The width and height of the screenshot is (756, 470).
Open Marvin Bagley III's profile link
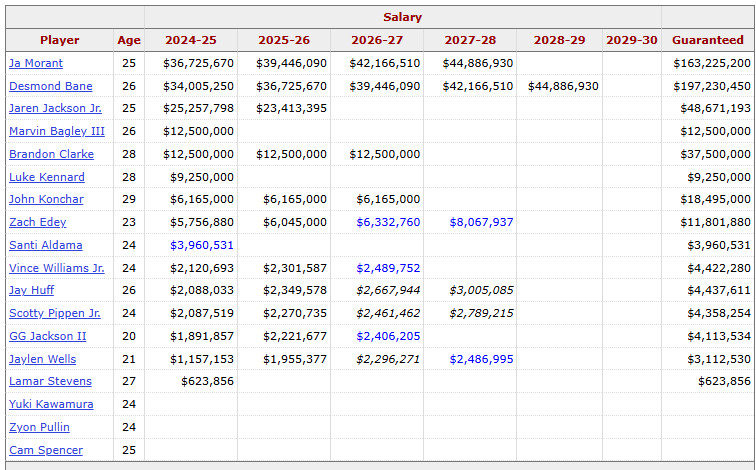tap(57, 131)
